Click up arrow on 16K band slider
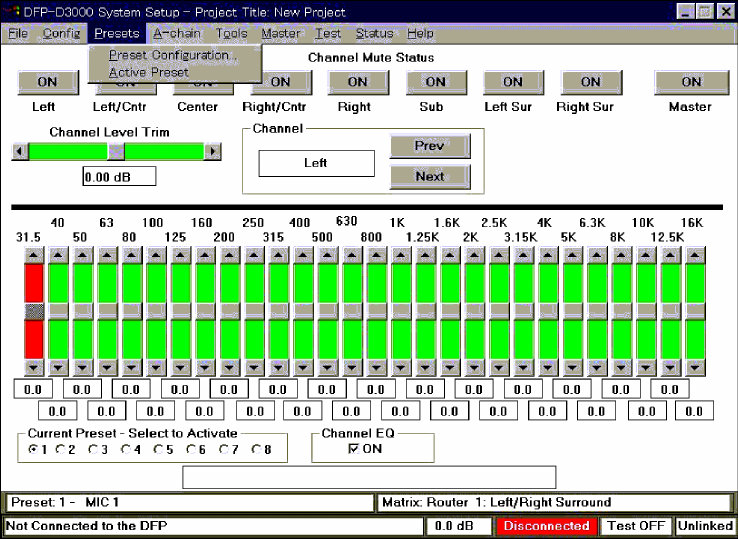Screen dimensions: 738x539 [x=694, y=255]
